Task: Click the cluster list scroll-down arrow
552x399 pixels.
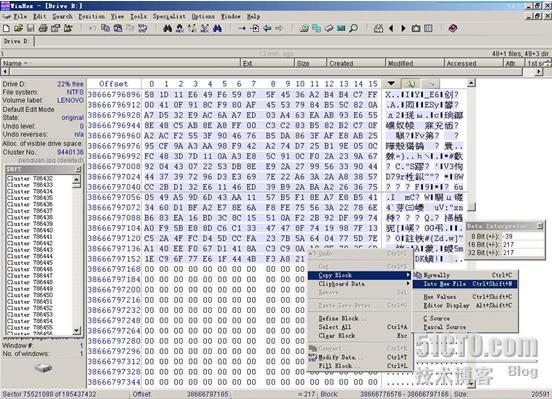Action: click(x=77, y=331)
